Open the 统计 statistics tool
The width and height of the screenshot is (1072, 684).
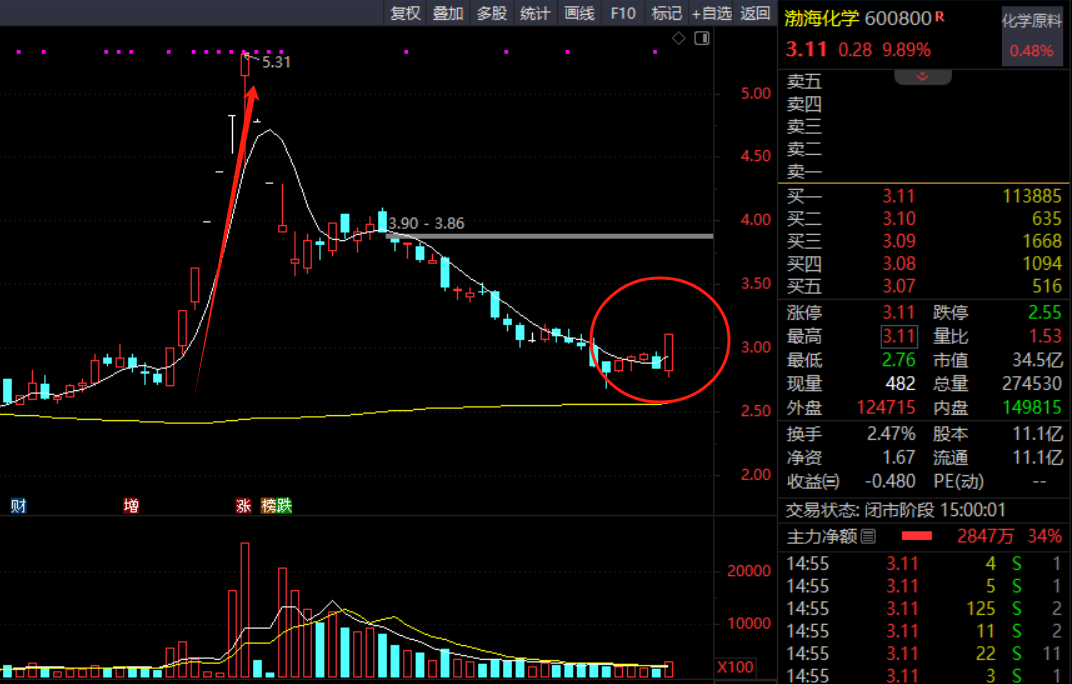coord(535,13)
